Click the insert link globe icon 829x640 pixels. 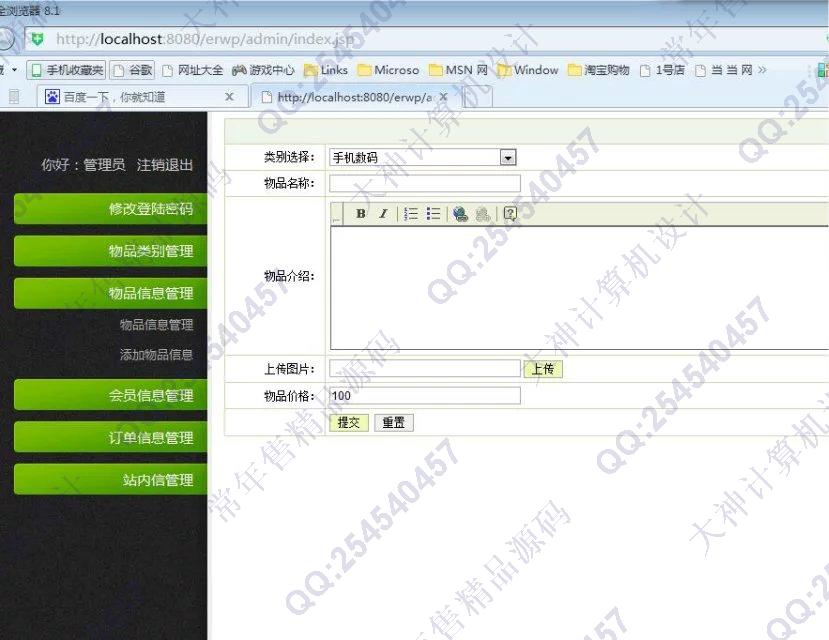point(460,214)
